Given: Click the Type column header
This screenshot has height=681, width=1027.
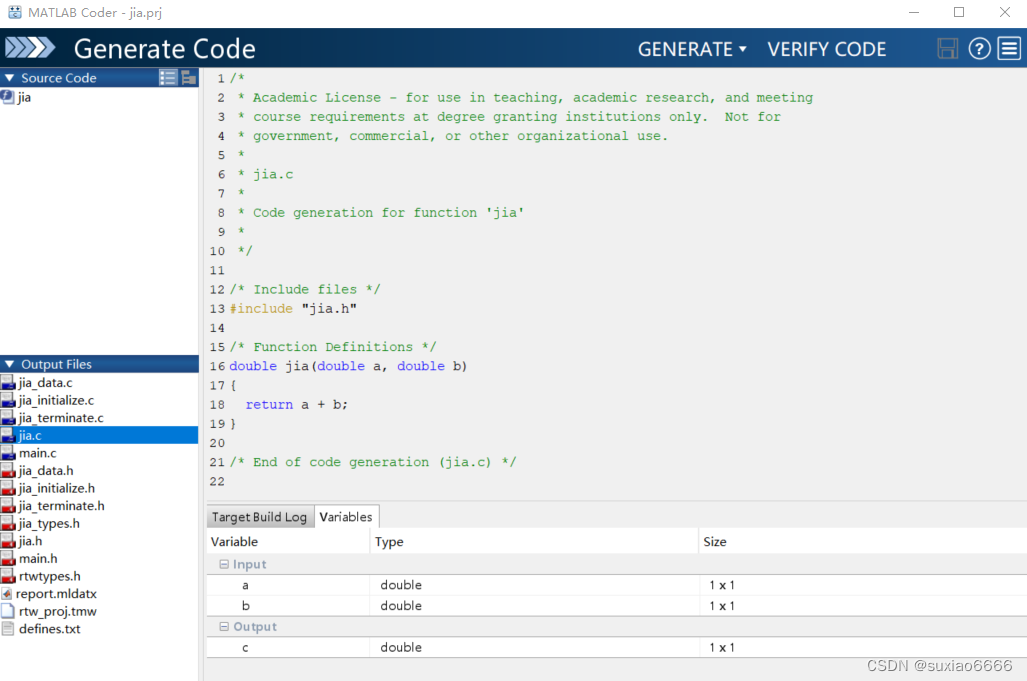Looking at the screenshot, I should point(534,542).
